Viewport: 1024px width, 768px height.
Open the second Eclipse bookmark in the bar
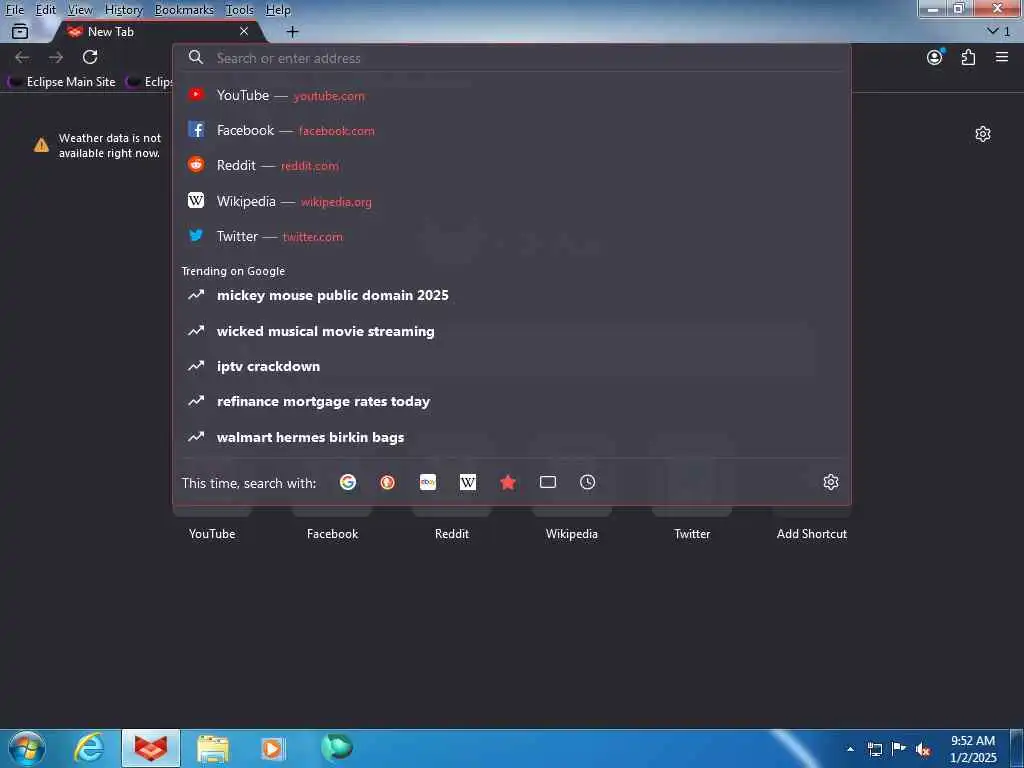coord(149,82)
